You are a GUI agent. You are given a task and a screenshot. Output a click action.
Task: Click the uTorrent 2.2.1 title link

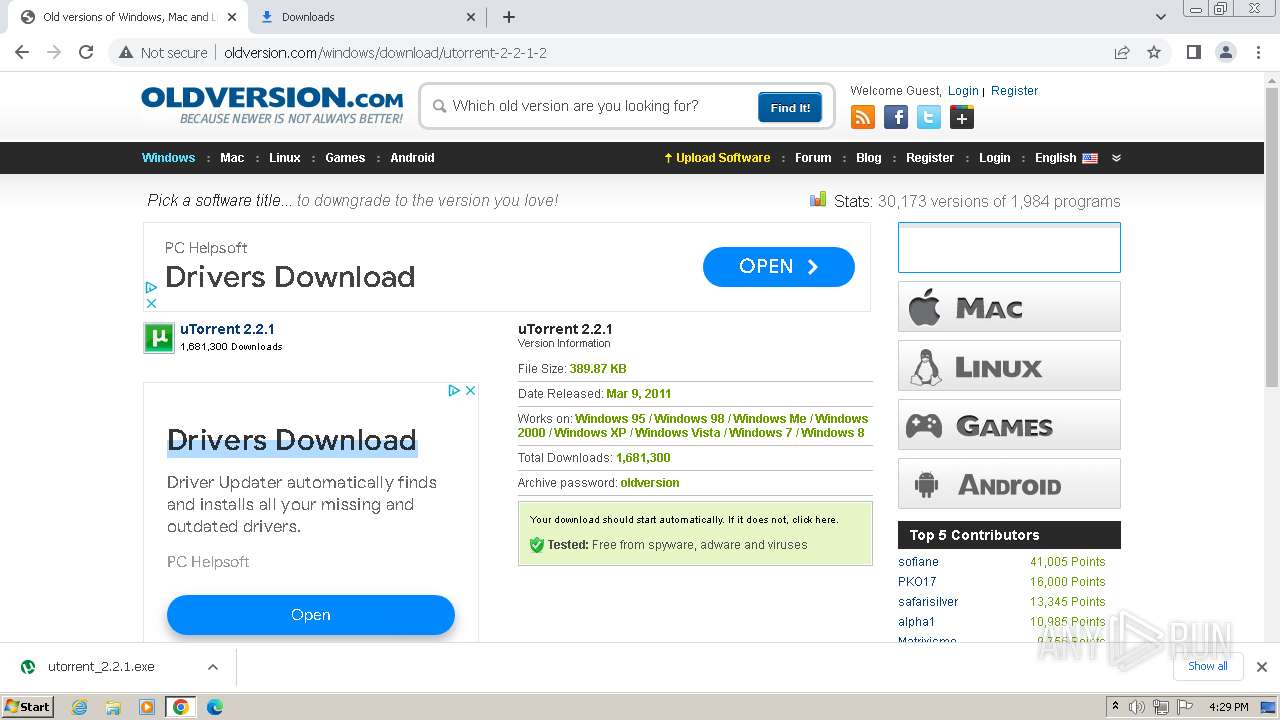click(227, 329)
